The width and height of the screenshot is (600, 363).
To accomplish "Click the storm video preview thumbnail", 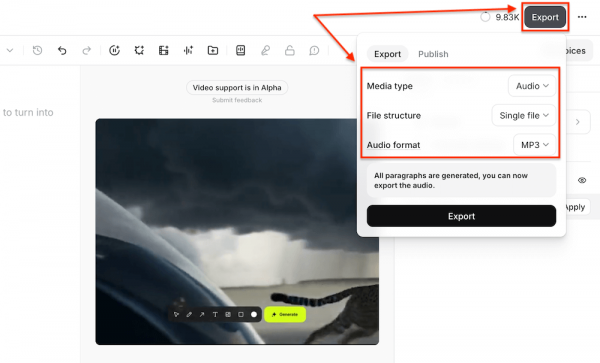I will click(x=237, y=231).
